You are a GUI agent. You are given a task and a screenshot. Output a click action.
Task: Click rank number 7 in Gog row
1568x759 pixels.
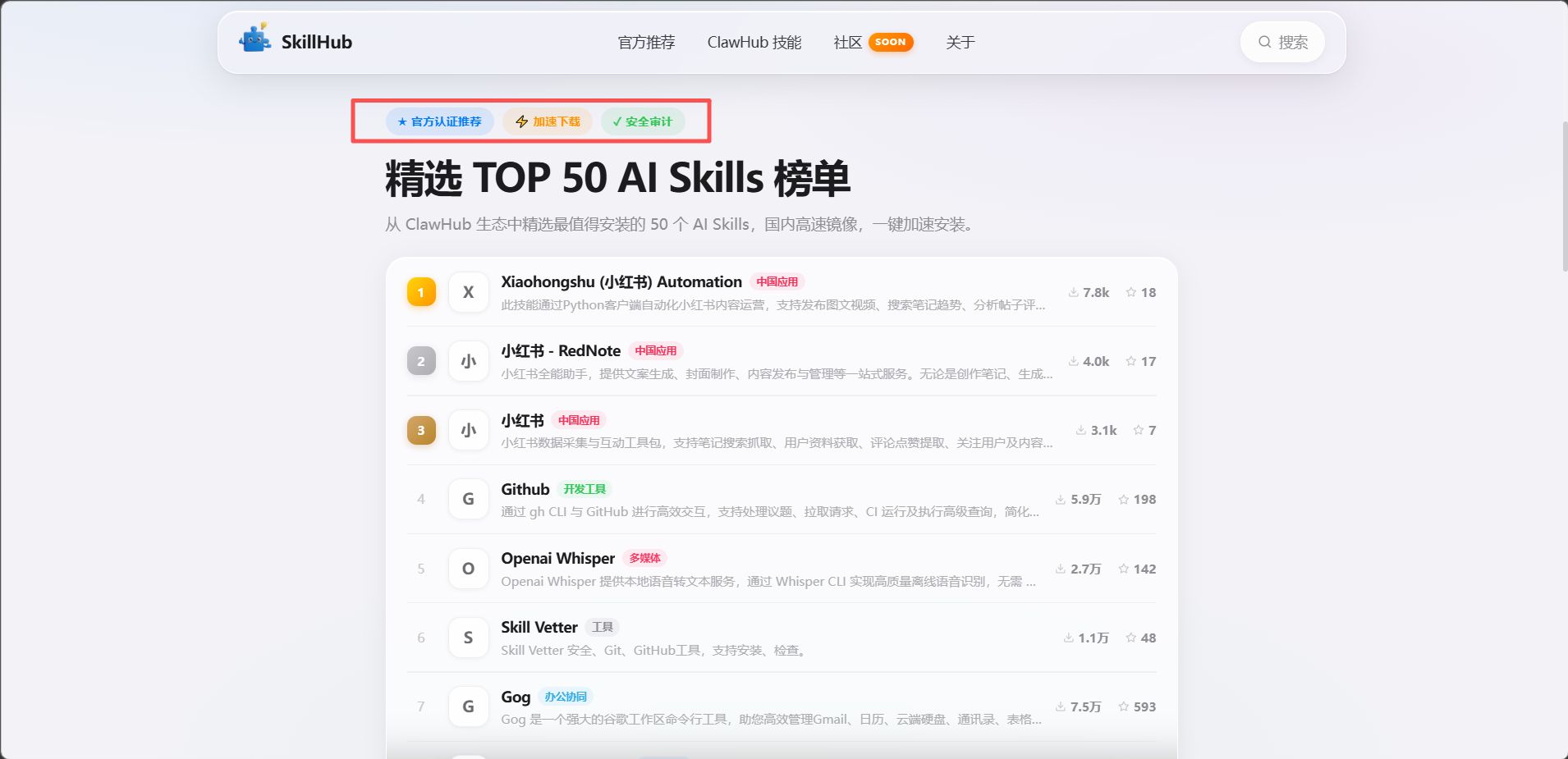tap(421, 706)
